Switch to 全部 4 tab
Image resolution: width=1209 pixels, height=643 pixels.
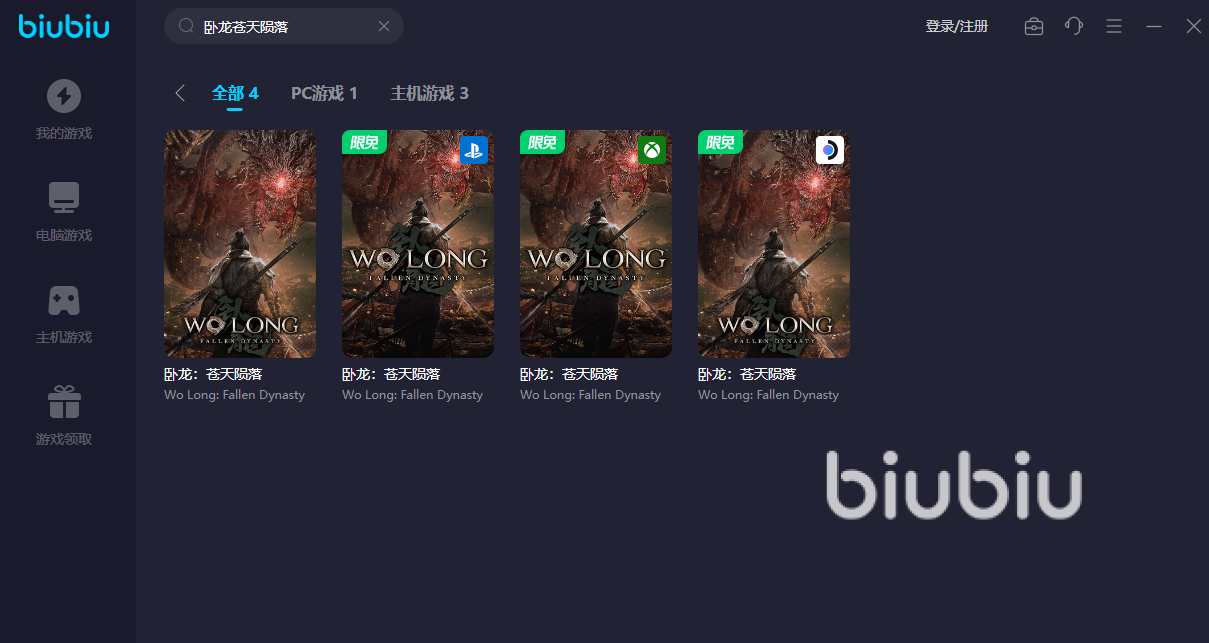(235, 93)
